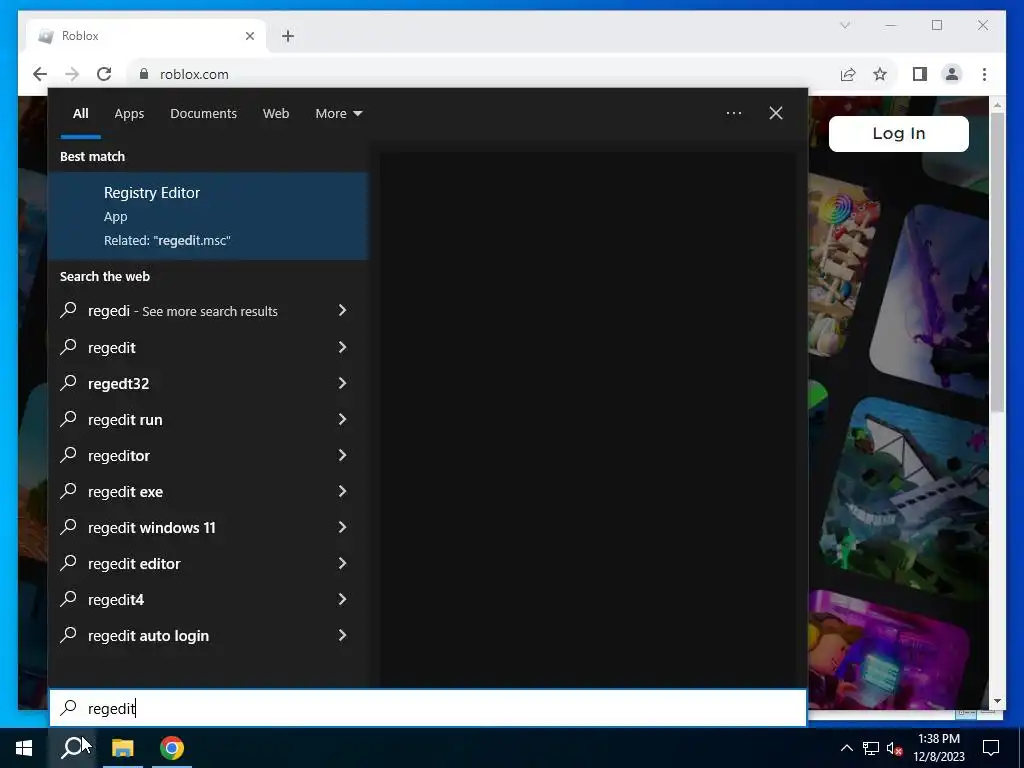
Task: Open the Windows Start menu
Action: coord(24,748)
